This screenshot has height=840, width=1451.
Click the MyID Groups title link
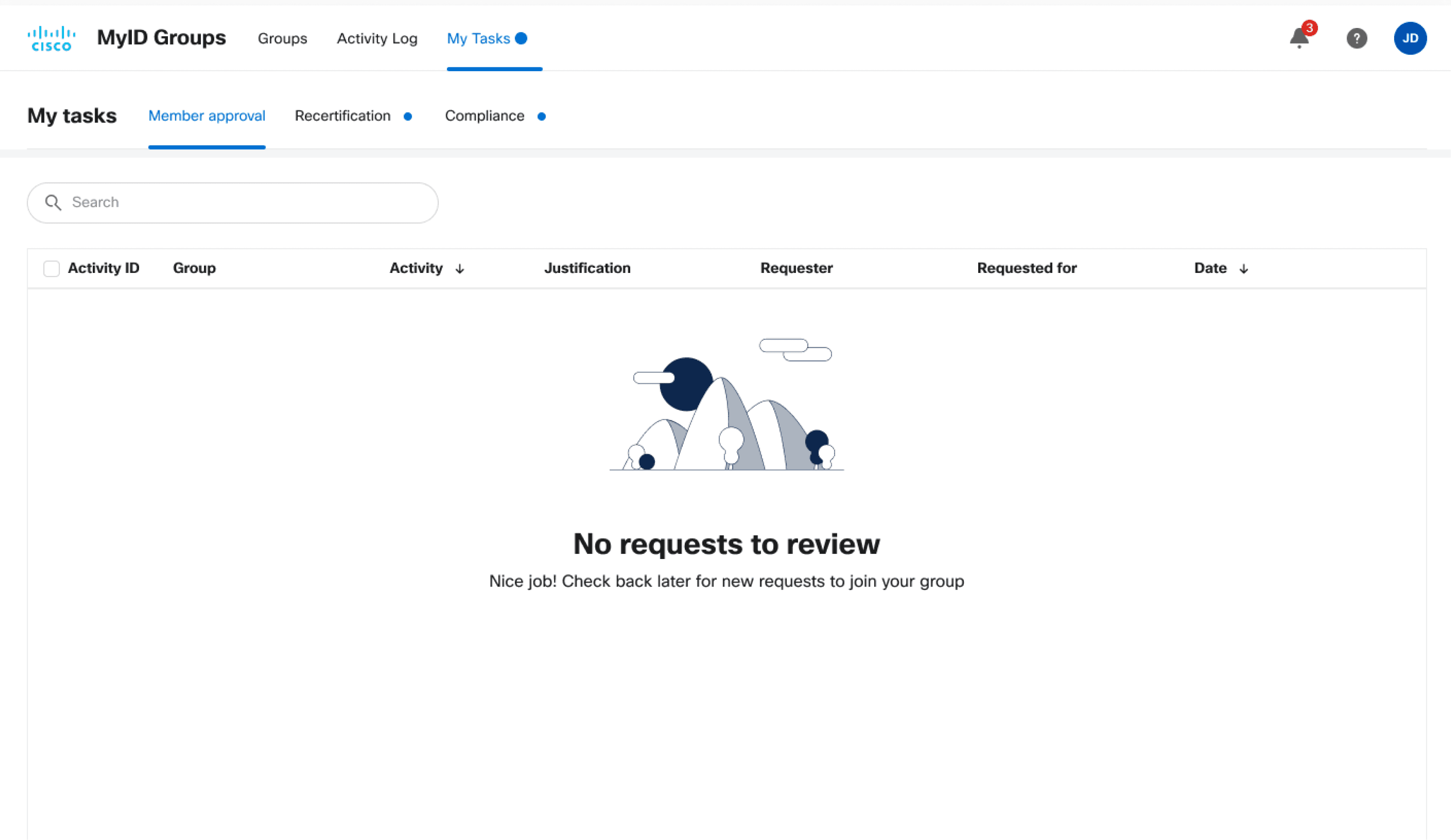click(161, 37)
